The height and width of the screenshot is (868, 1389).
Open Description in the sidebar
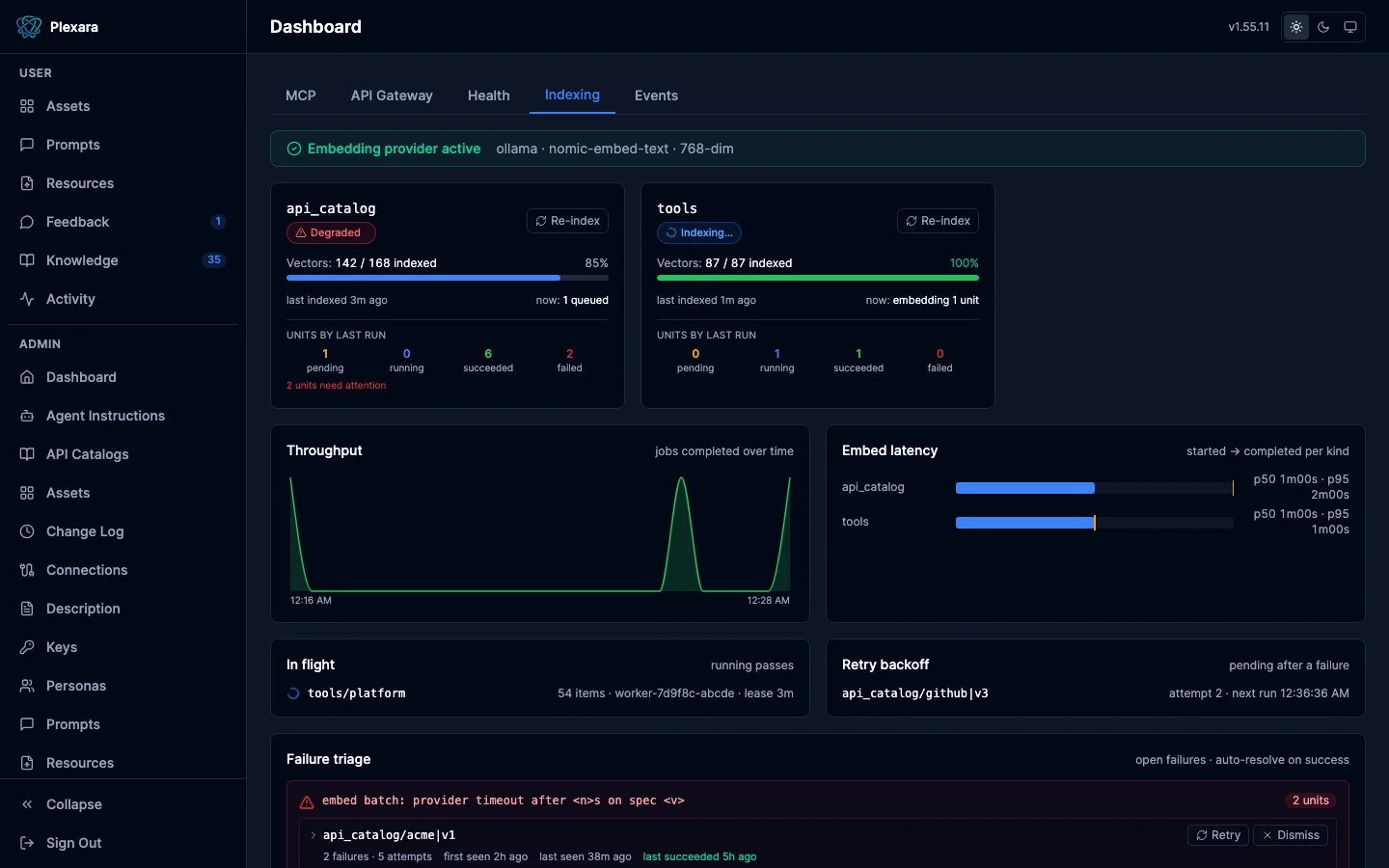coord(123,609)
